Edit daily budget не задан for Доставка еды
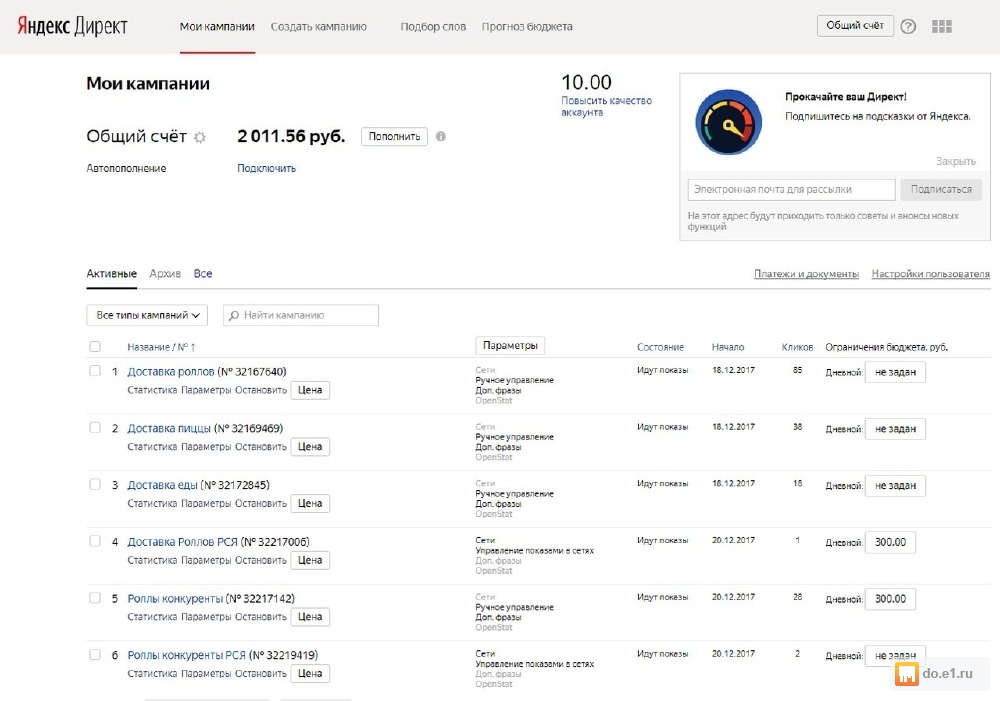Screen dimensions: 1000x701 pos(895,485)
